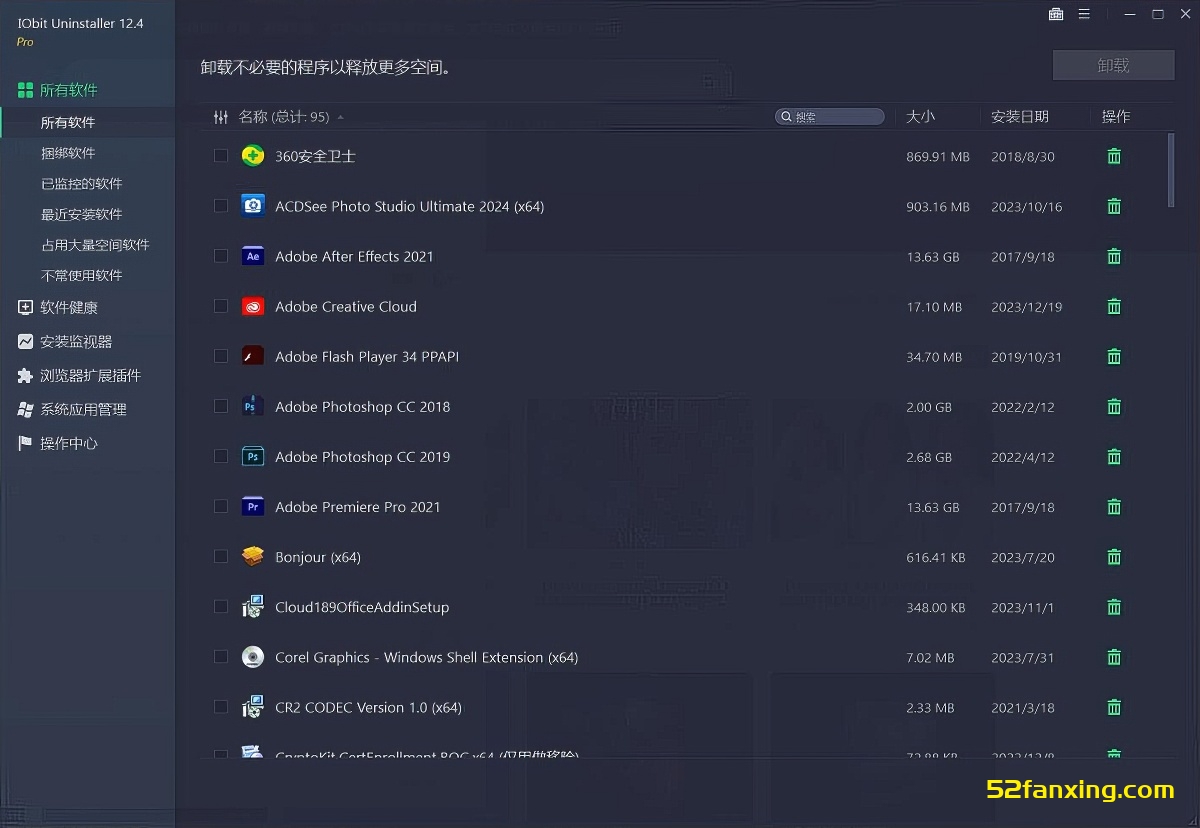The width and height of the screenshot is (1200, 828).
Task: Check the box for 360安全卫士
Action: point(221,156)
